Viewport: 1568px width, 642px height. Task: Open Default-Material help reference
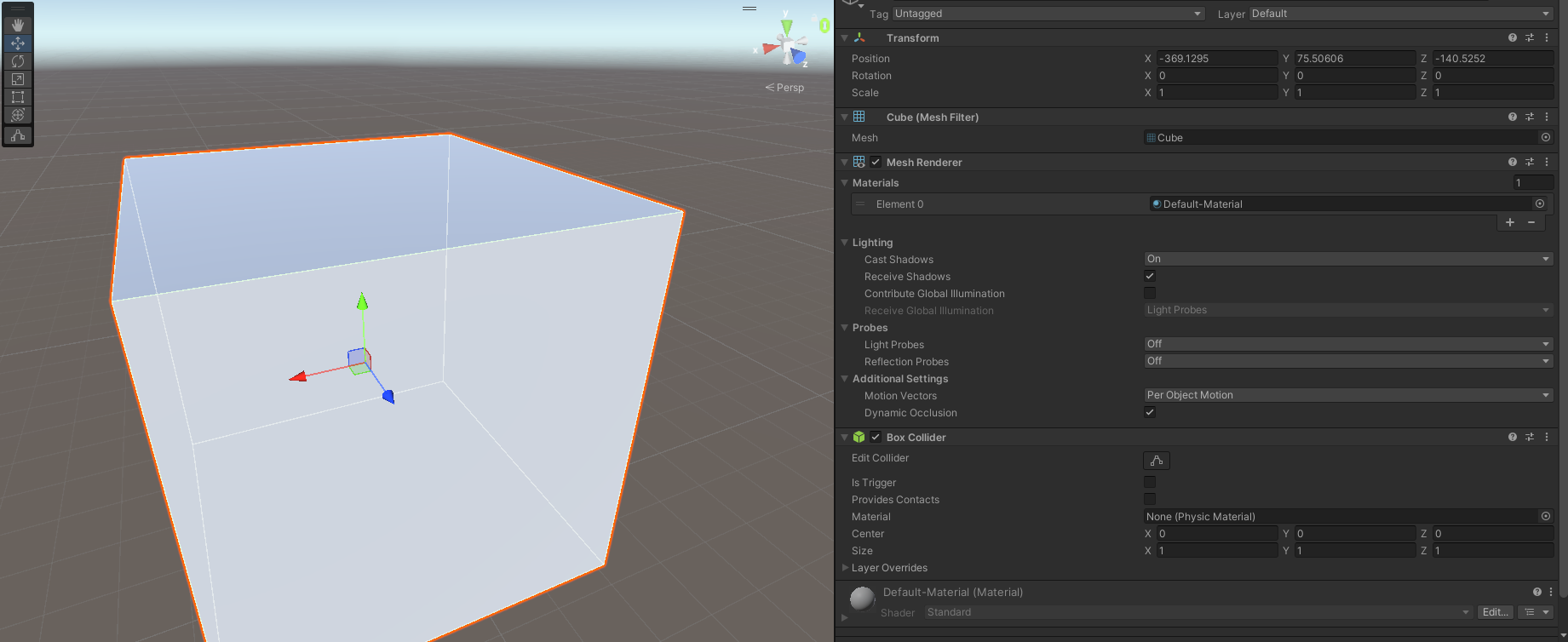pos(1537,592)
